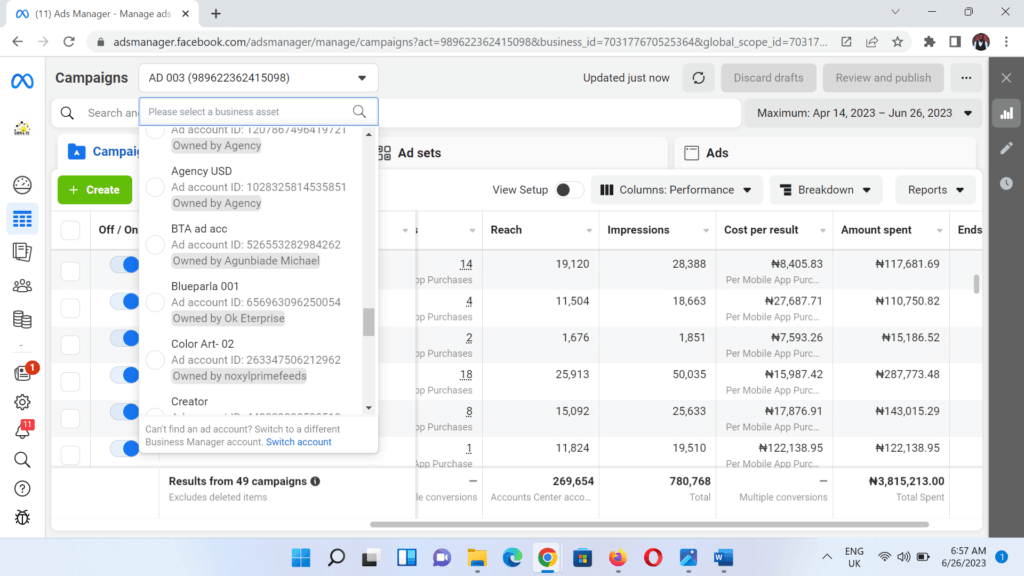
Task: Open the Settings gear in left sidebar
Action: (22, 402)
